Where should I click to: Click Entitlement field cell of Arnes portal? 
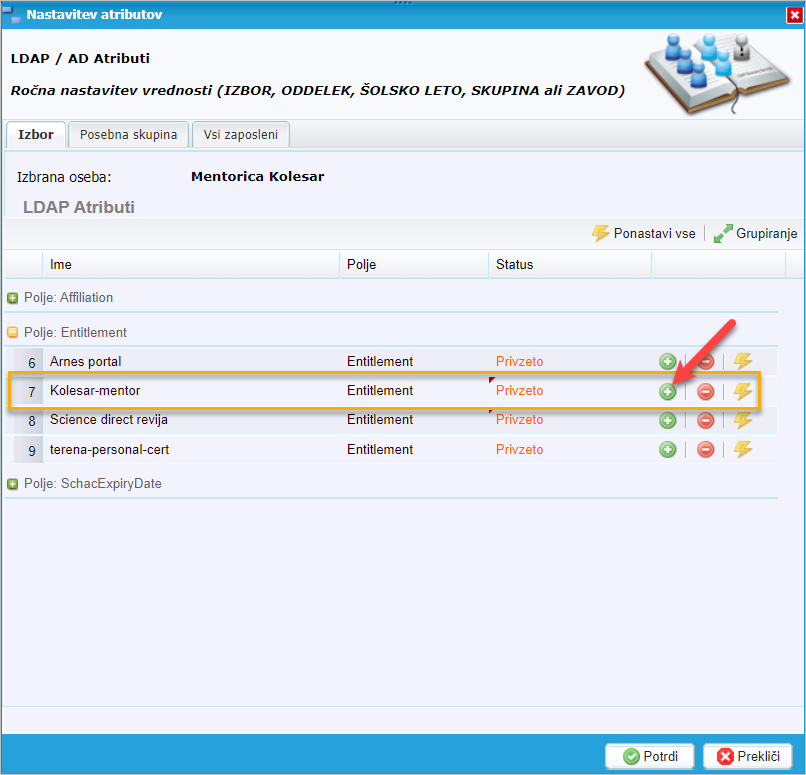[380, 362]
